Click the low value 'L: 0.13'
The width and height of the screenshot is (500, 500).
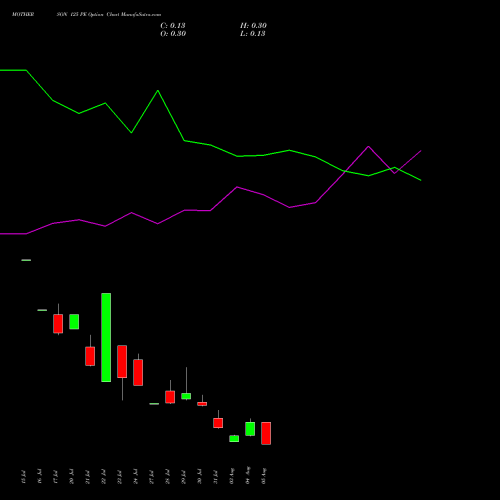point(253,34)
